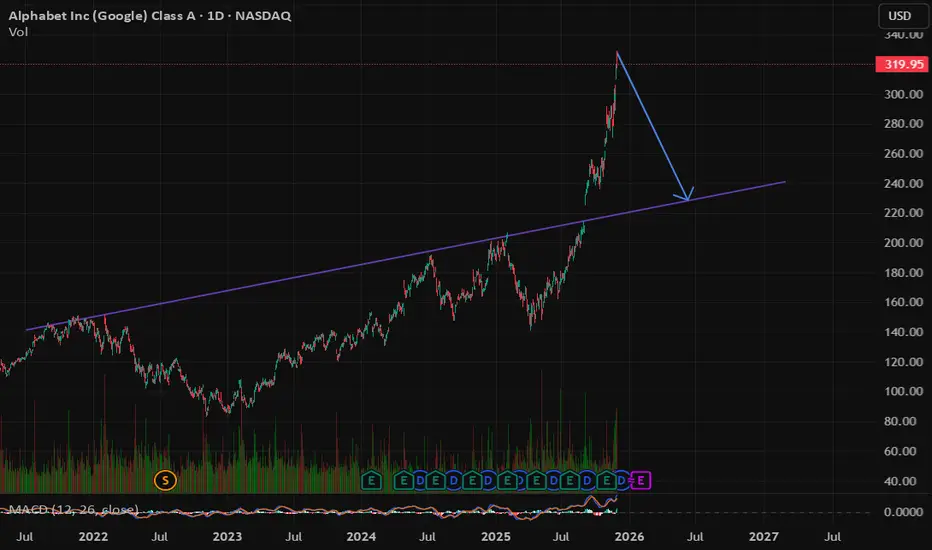
Task: Click the 0.0000 MACD axis label
Action: tap(903, 512)
